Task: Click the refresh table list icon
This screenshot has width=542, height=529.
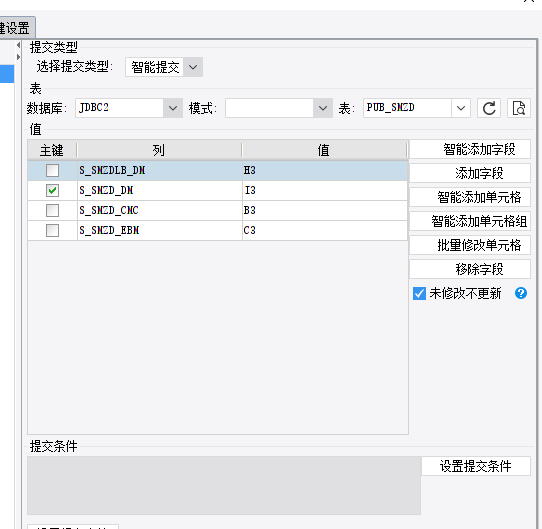Action: pos(489,108)
